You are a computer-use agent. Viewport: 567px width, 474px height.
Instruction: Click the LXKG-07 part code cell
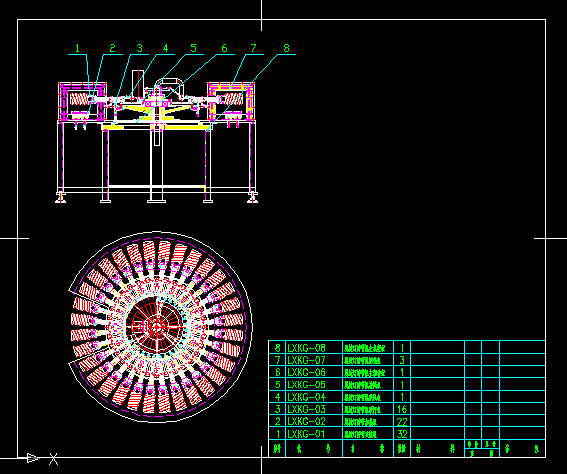click(314, 360)
